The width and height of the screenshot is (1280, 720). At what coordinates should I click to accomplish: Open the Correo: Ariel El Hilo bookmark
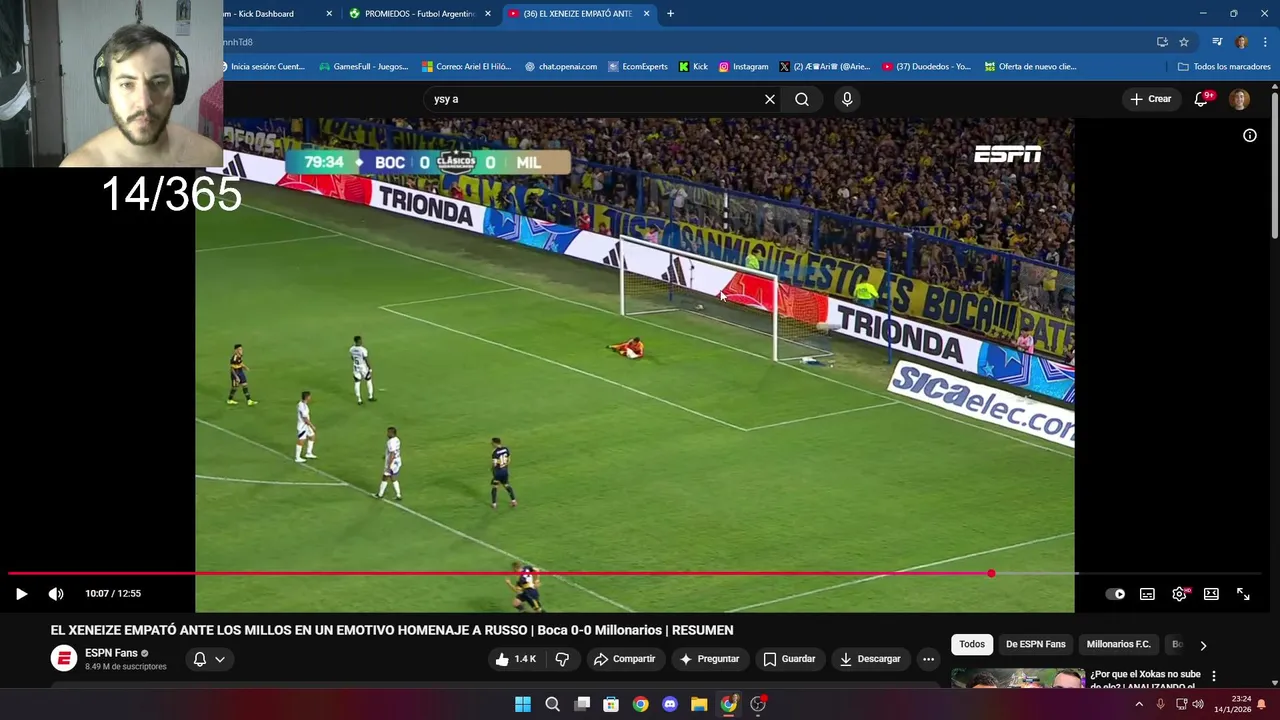tap(466, 67)
